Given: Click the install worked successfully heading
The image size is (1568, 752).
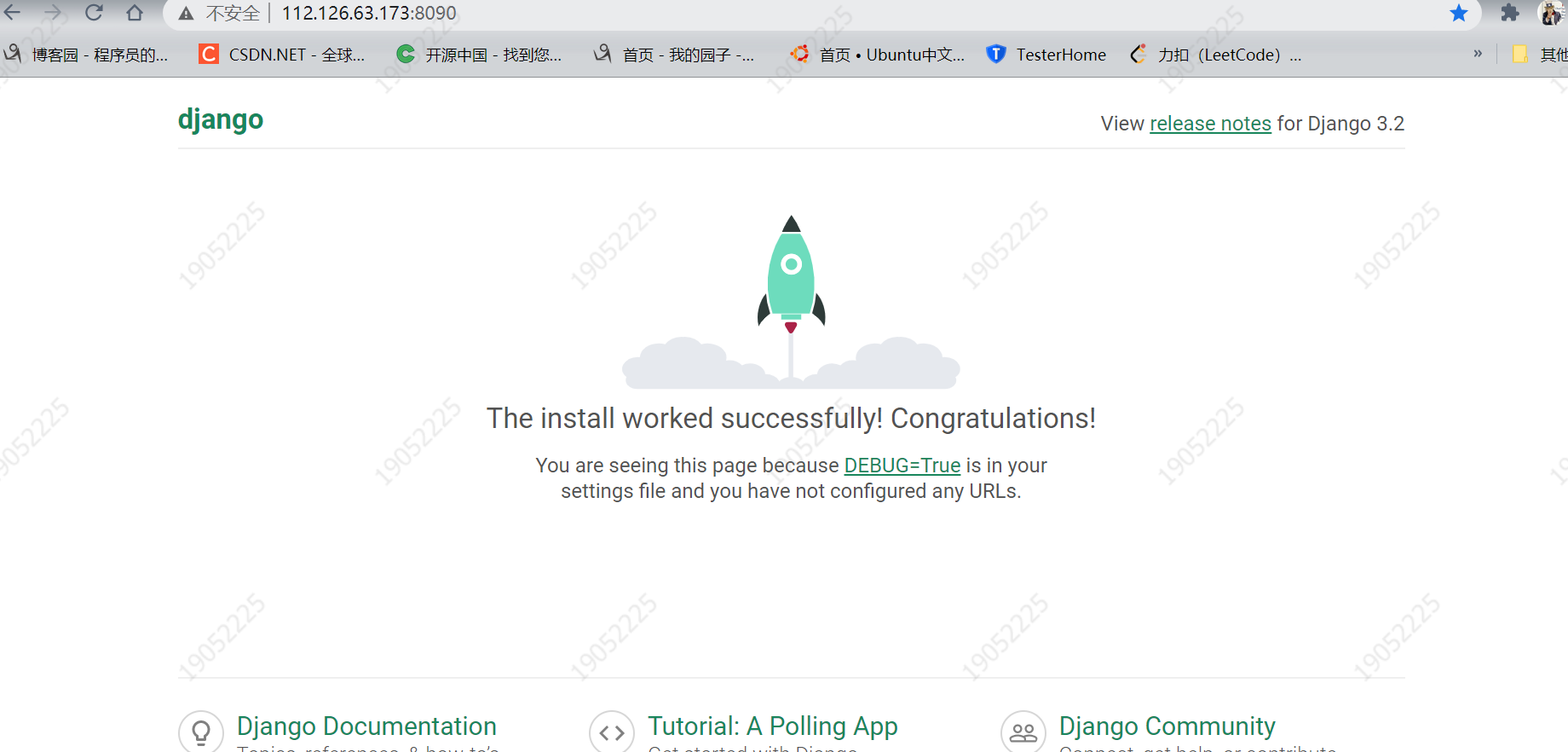Looking at the screenshot, I should click(791, 419).
